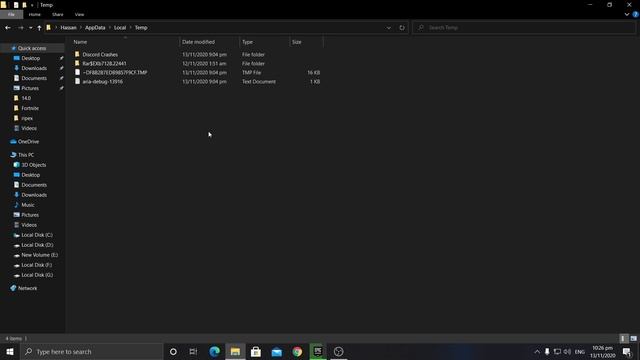Sort files by Date modified column
The image size is (640, 360).
click(x=210, y=42)
